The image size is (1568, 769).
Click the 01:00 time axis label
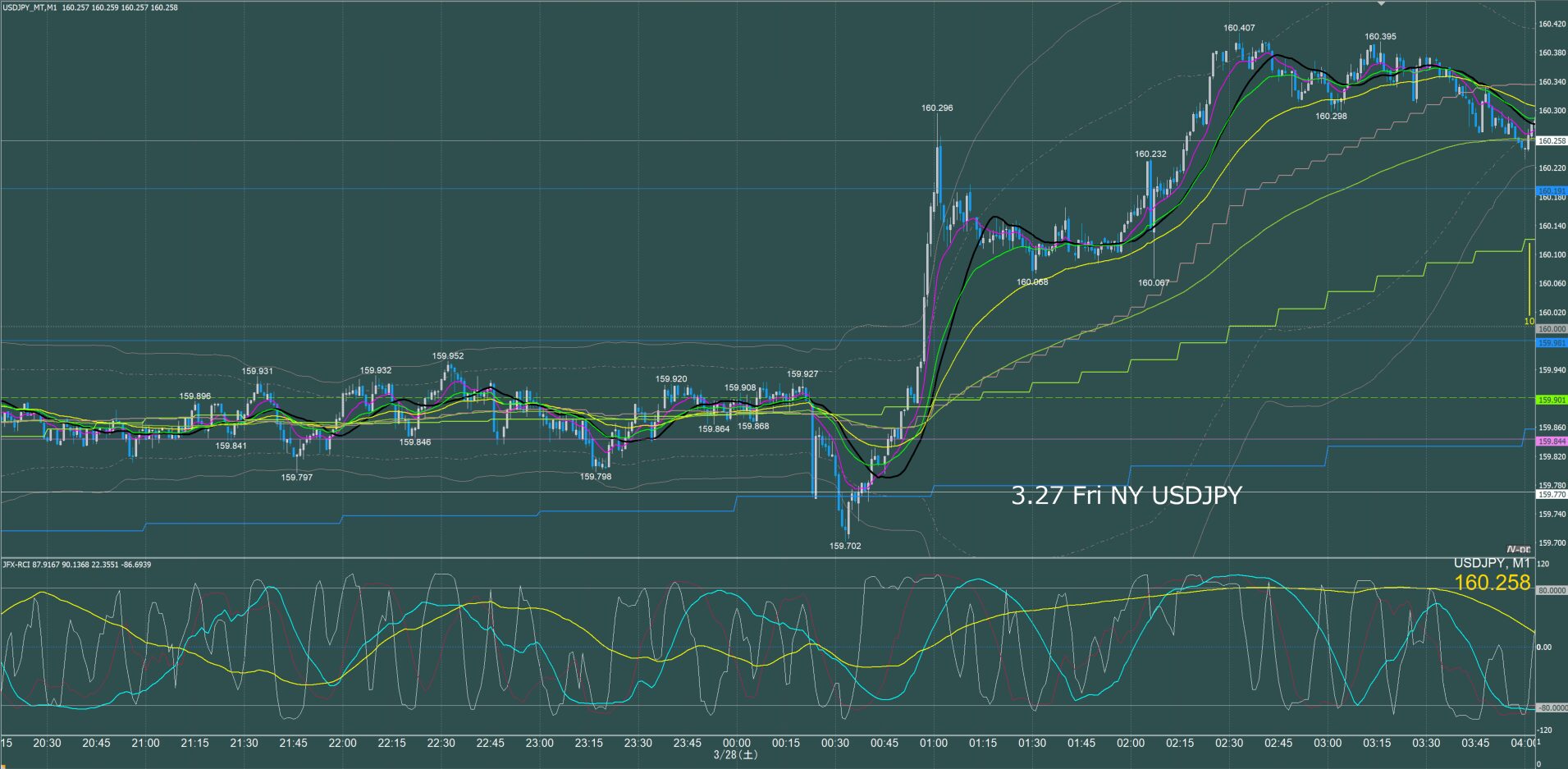(934, 743)
